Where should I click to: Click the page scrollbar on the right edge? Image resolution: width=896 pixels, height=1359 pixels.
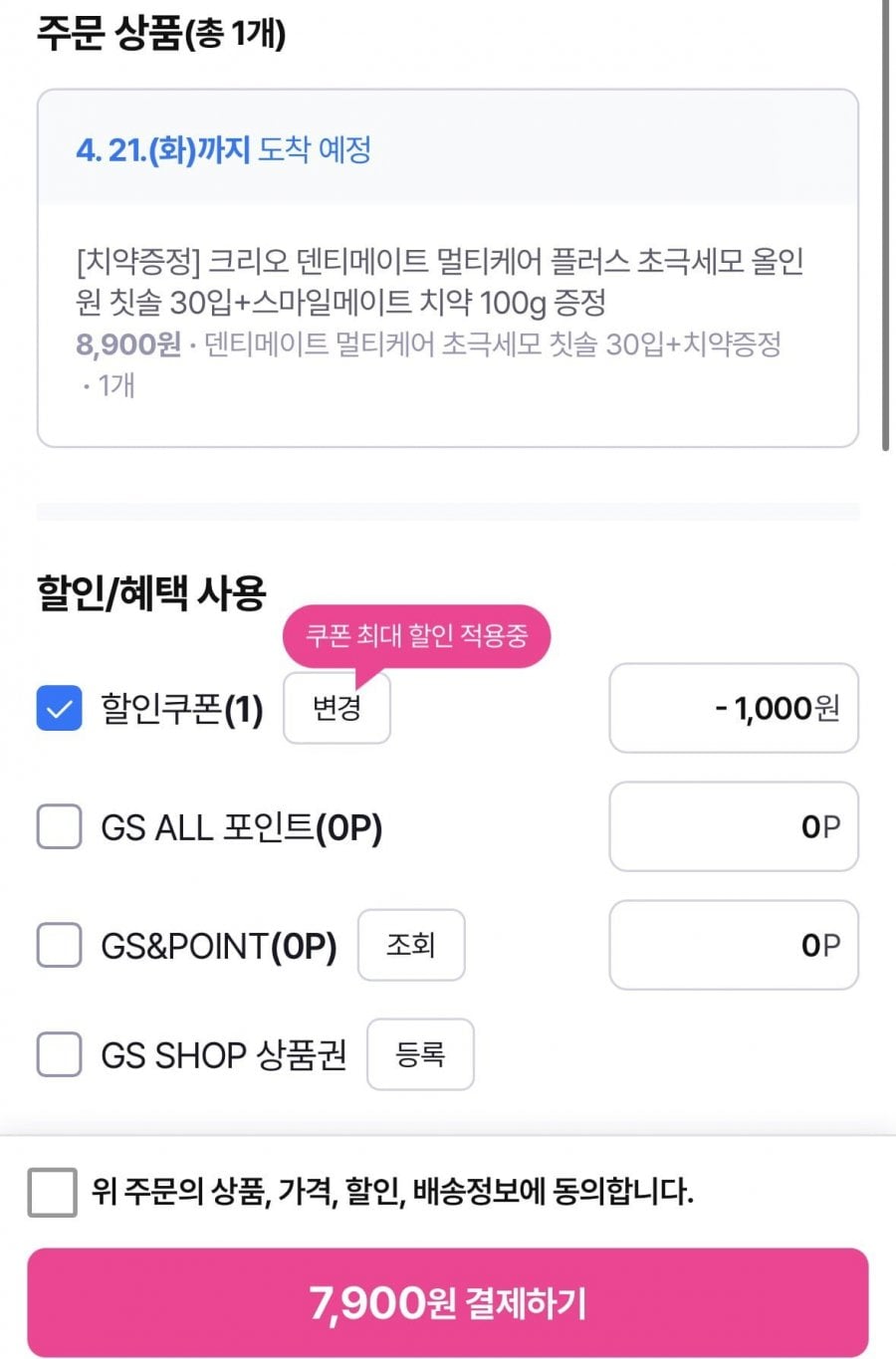886,229
